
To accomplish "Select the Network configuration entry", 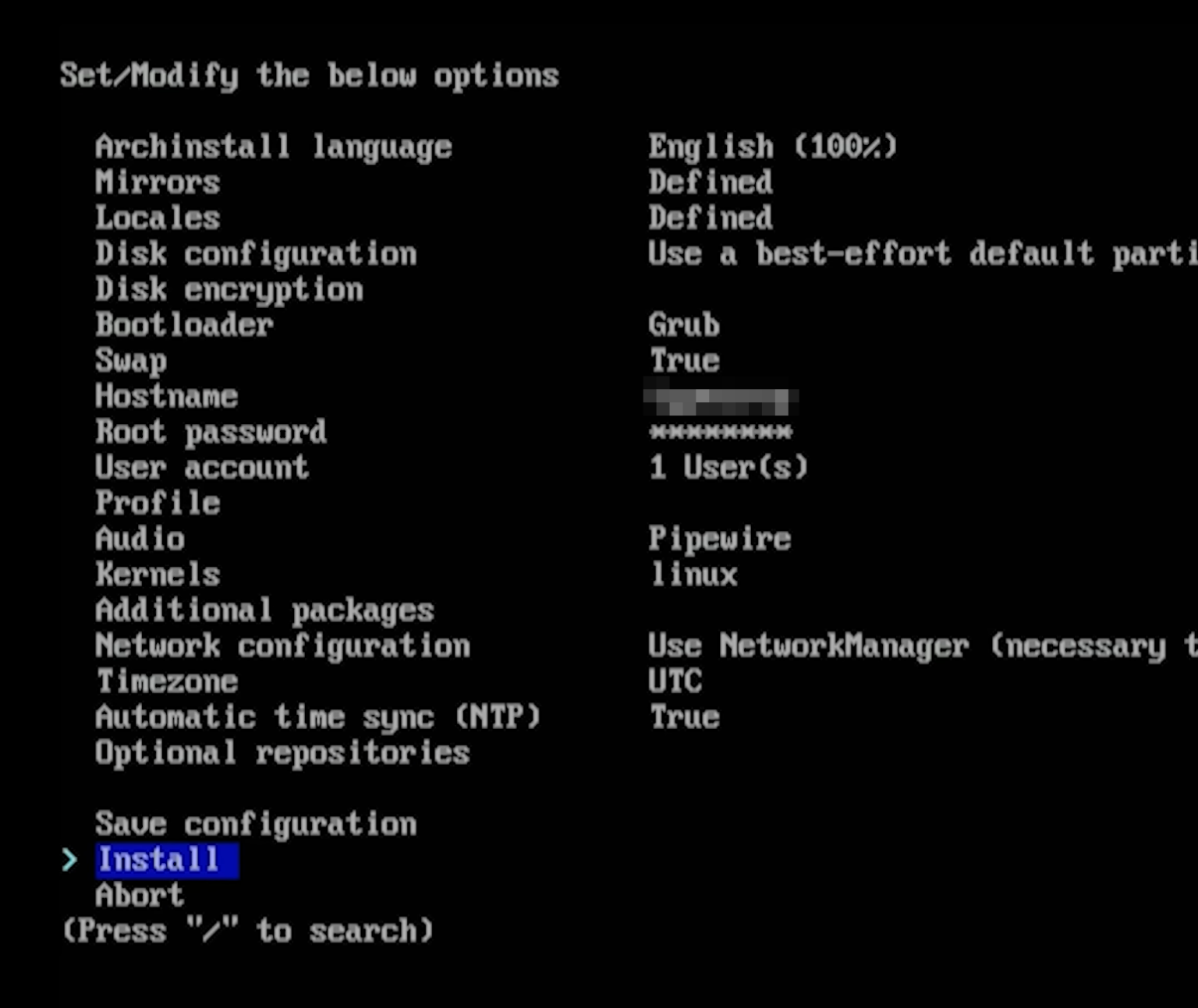I will point(282,646).
